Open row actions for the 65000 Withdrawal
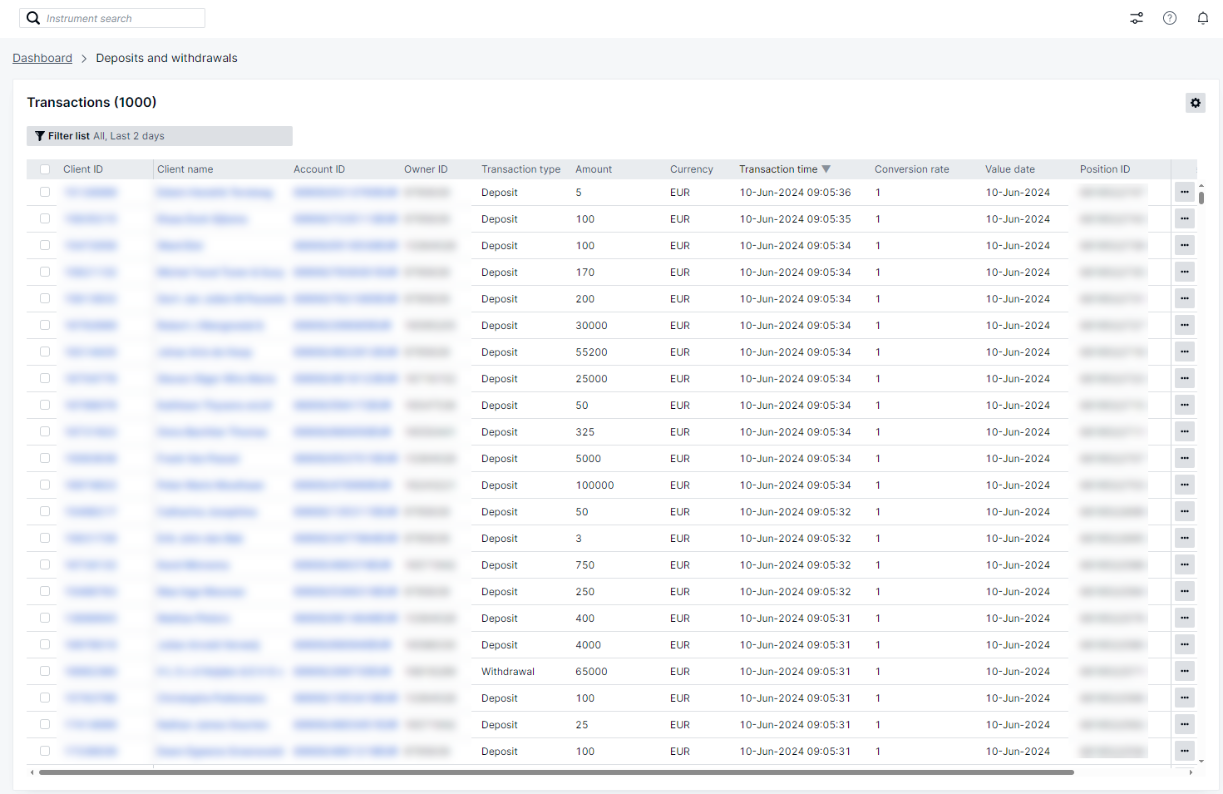The image size is (1223, 794). [1184, 671]
